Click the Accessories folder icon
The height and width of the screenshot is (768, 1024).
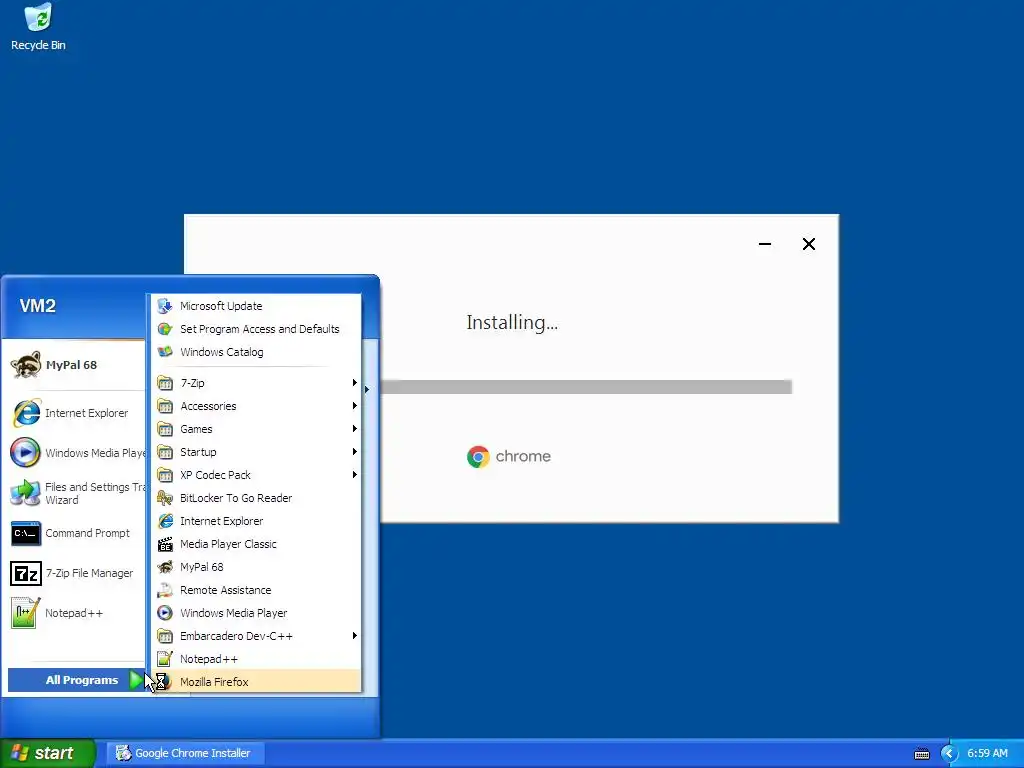165,406
